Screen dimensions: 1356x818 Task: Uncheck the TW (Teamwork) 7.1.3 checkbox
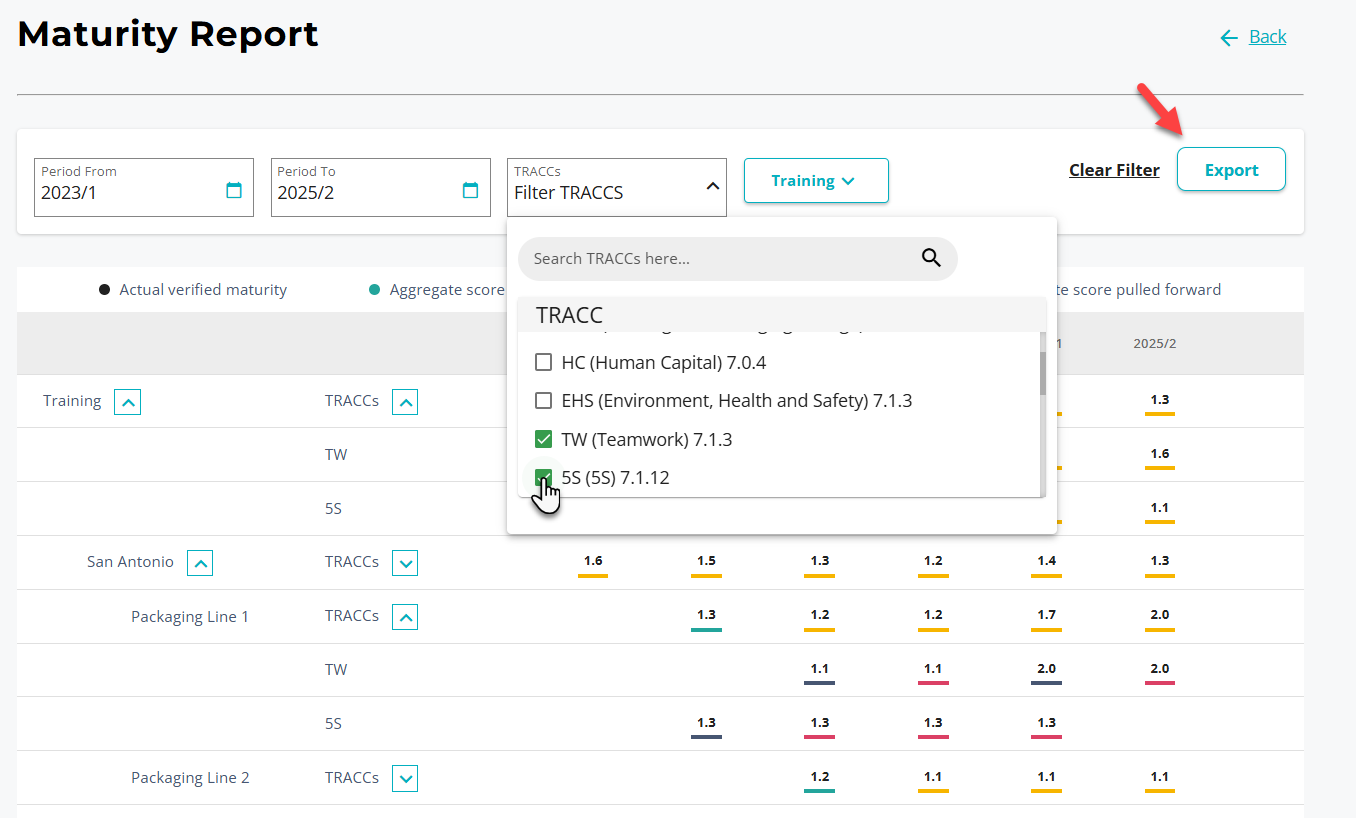click(544, 439)
